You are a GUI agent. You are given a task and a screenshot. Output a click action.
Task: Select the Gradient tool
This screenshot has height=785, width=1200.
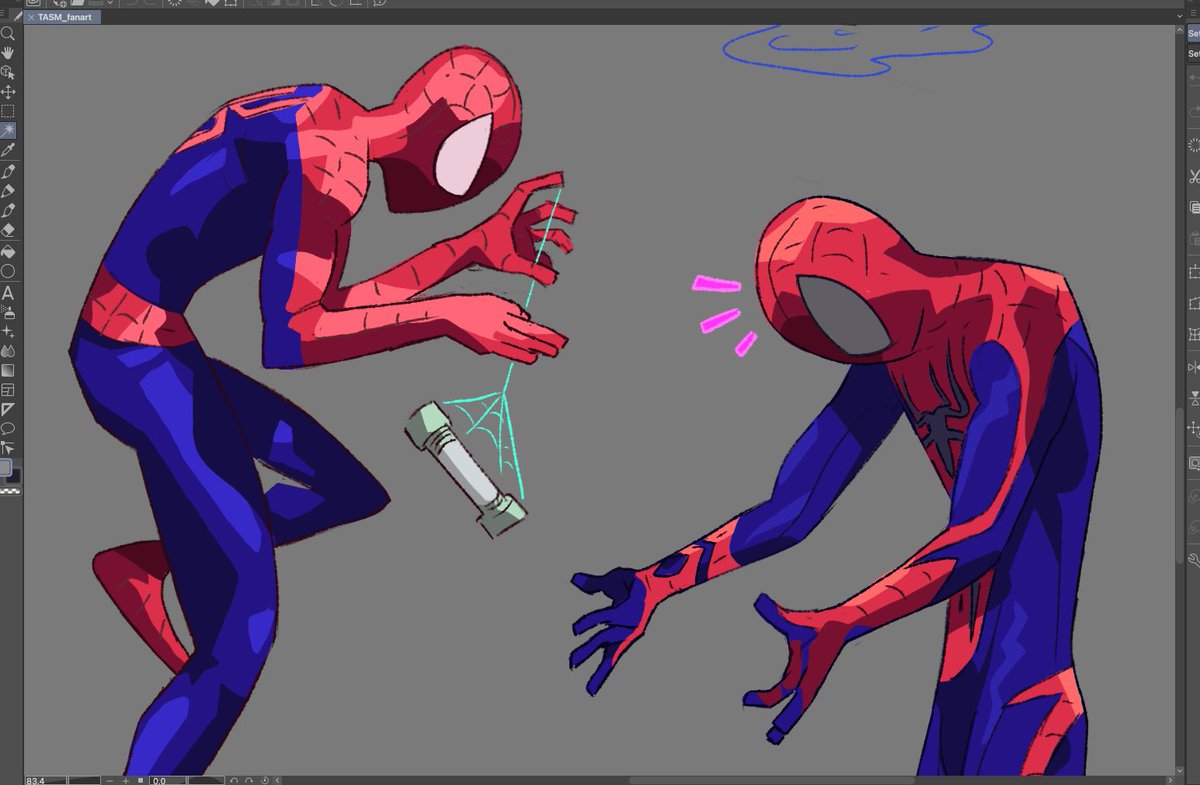point(8,370)
